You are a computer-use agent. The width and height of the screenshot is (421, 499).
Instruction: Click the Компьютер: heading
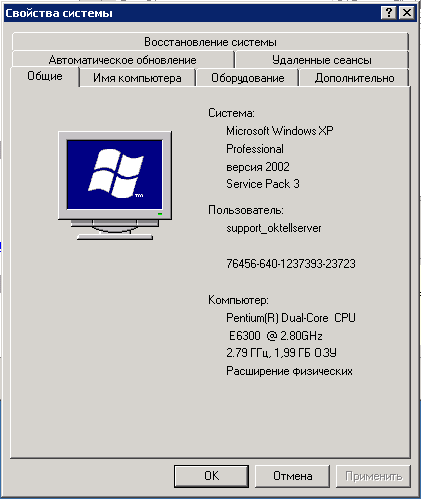(x=238, y=300)
